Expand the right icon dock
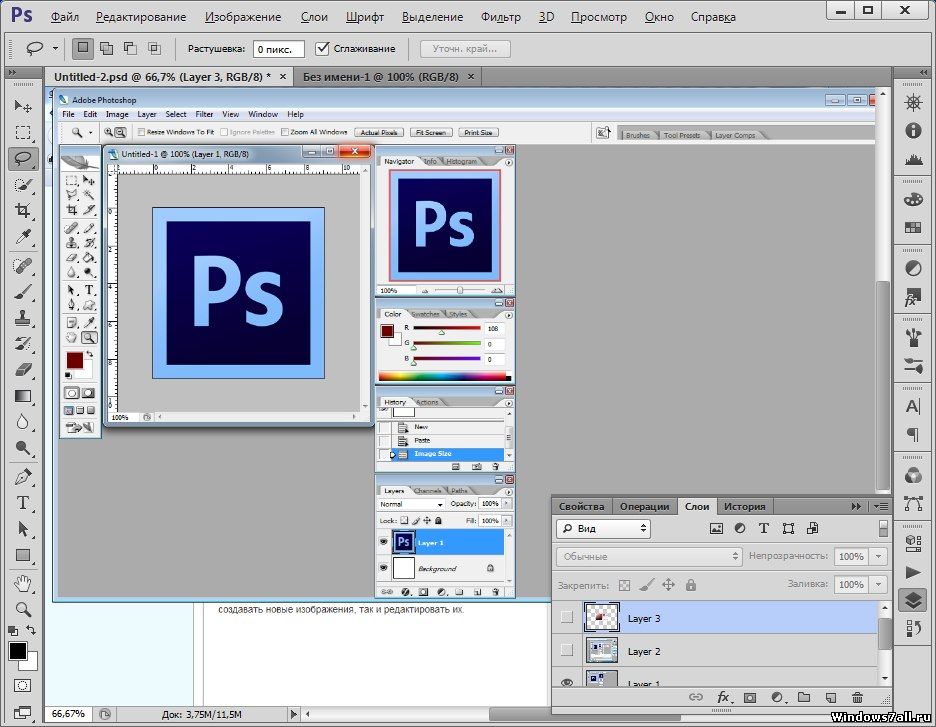Viewport: 936px width, 727px height. [922, 72]
